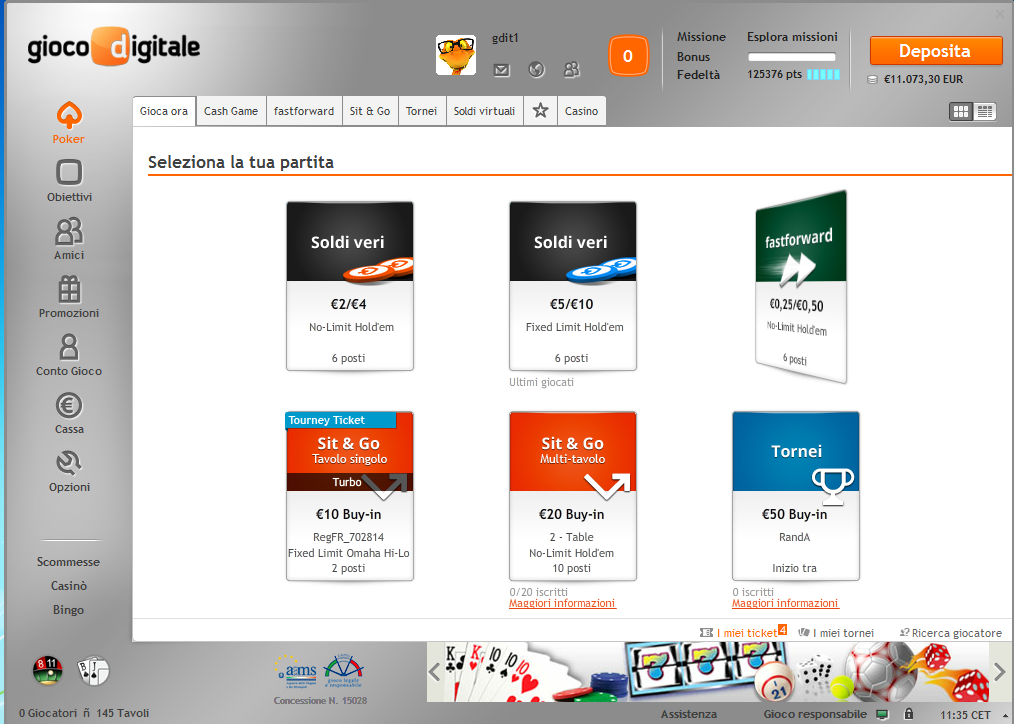Click the Bonus progress bar
Viewport: 1014px width, 724px height.
click(792, 57)
